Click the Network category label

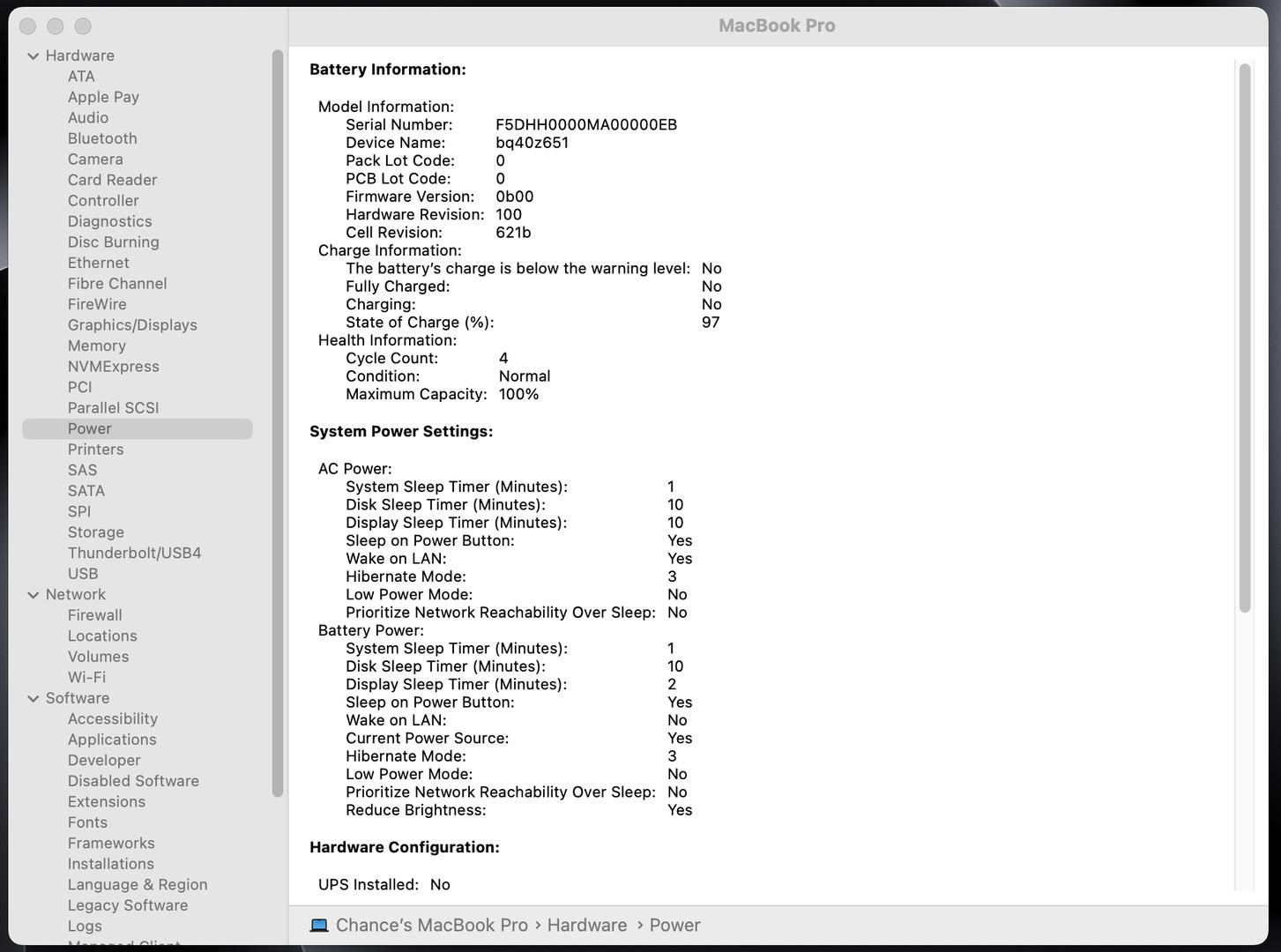(x=75, y=595)
